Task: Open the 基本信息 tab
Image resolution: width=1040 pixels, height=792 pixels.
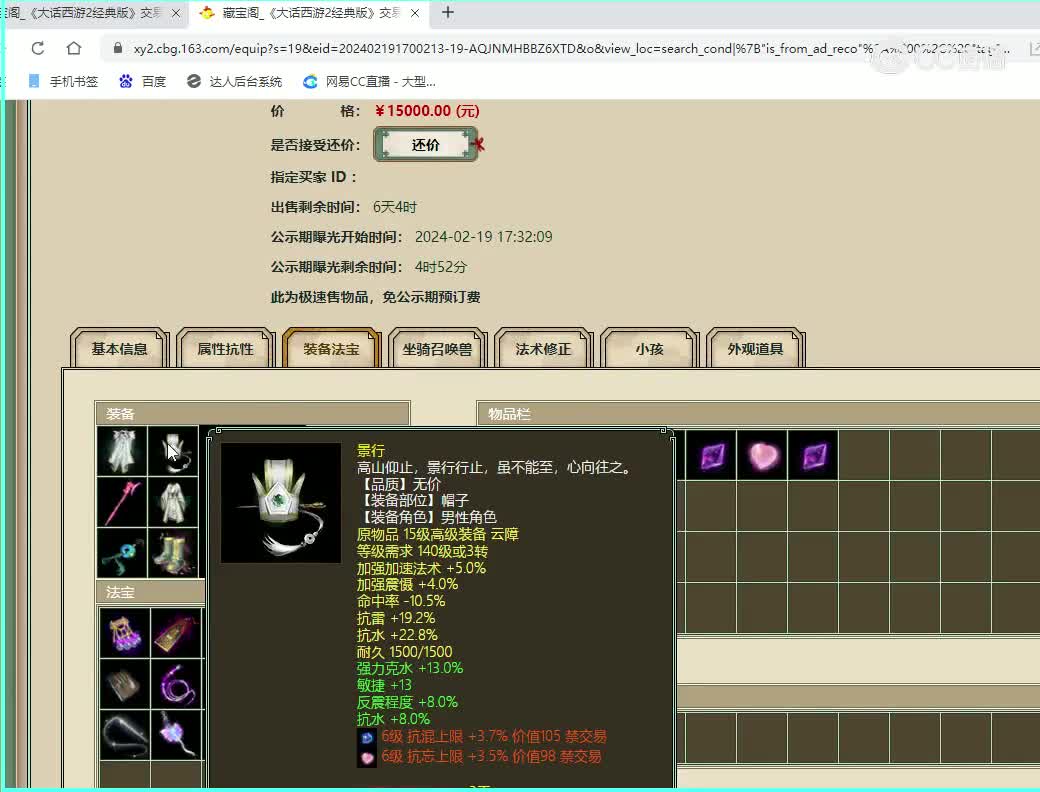Action: 119,348
